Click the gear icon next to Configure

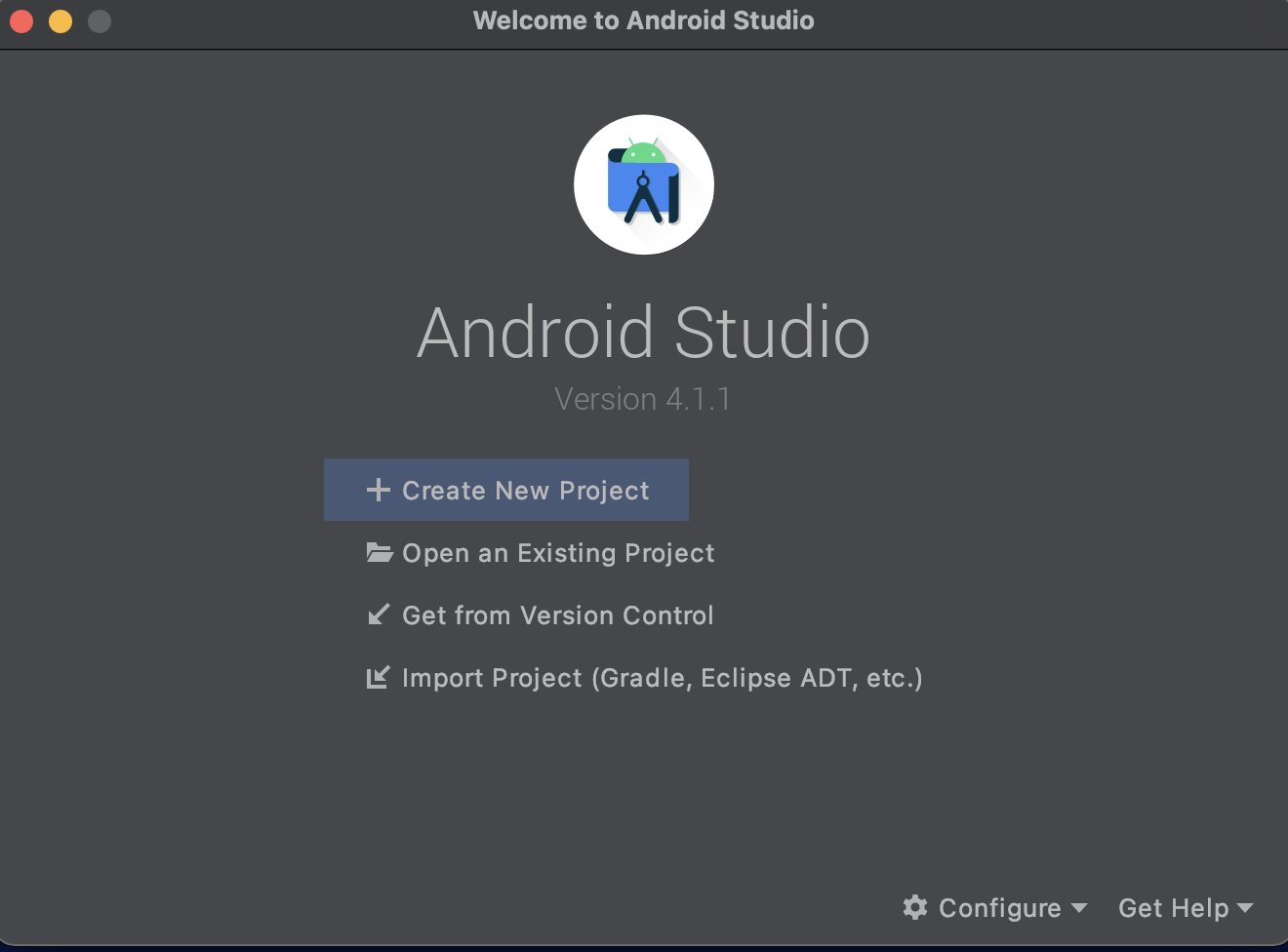coord(915,907)
